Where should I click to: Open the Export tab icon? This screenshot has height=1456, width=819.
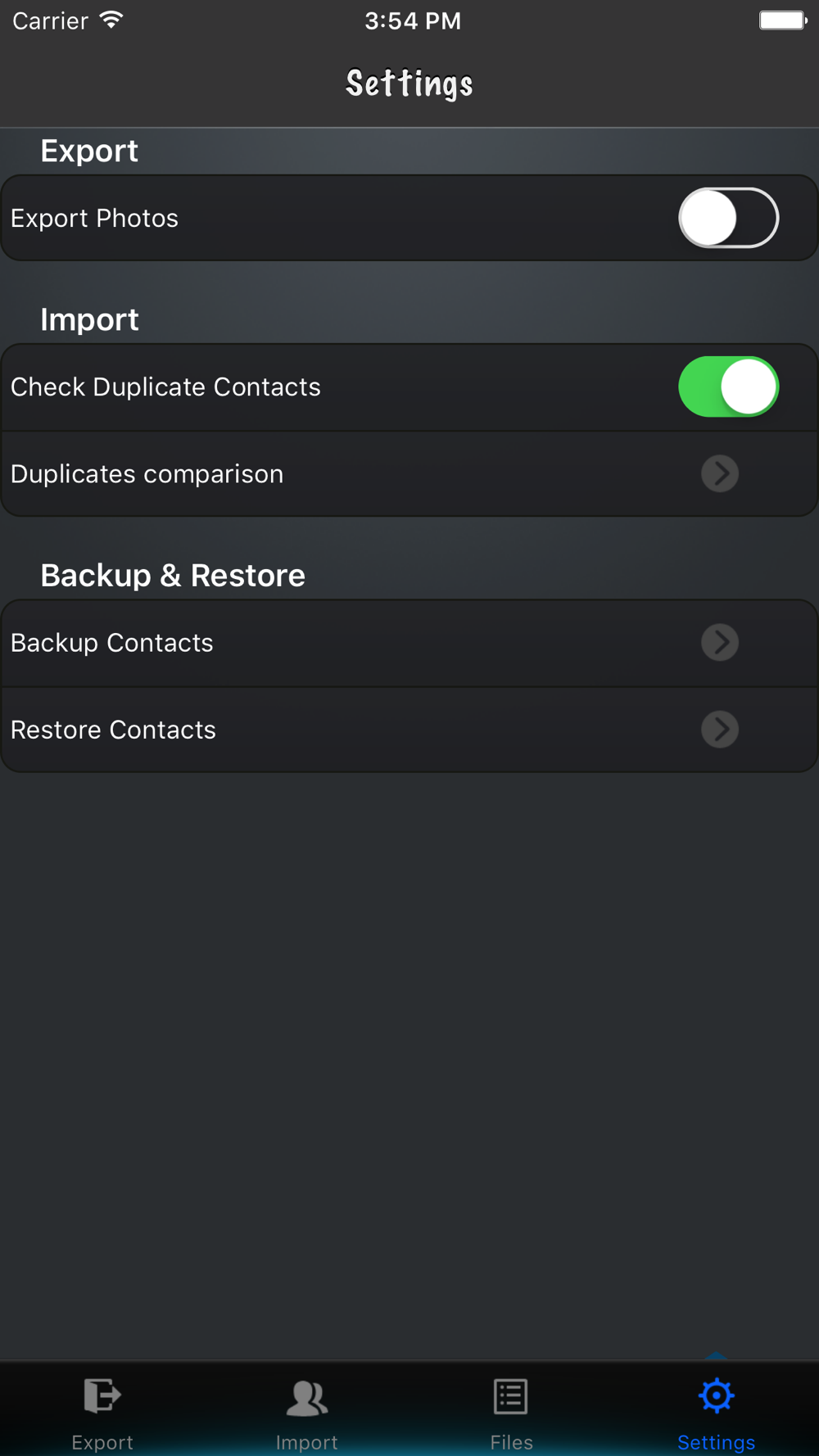tap(102, 1395)
